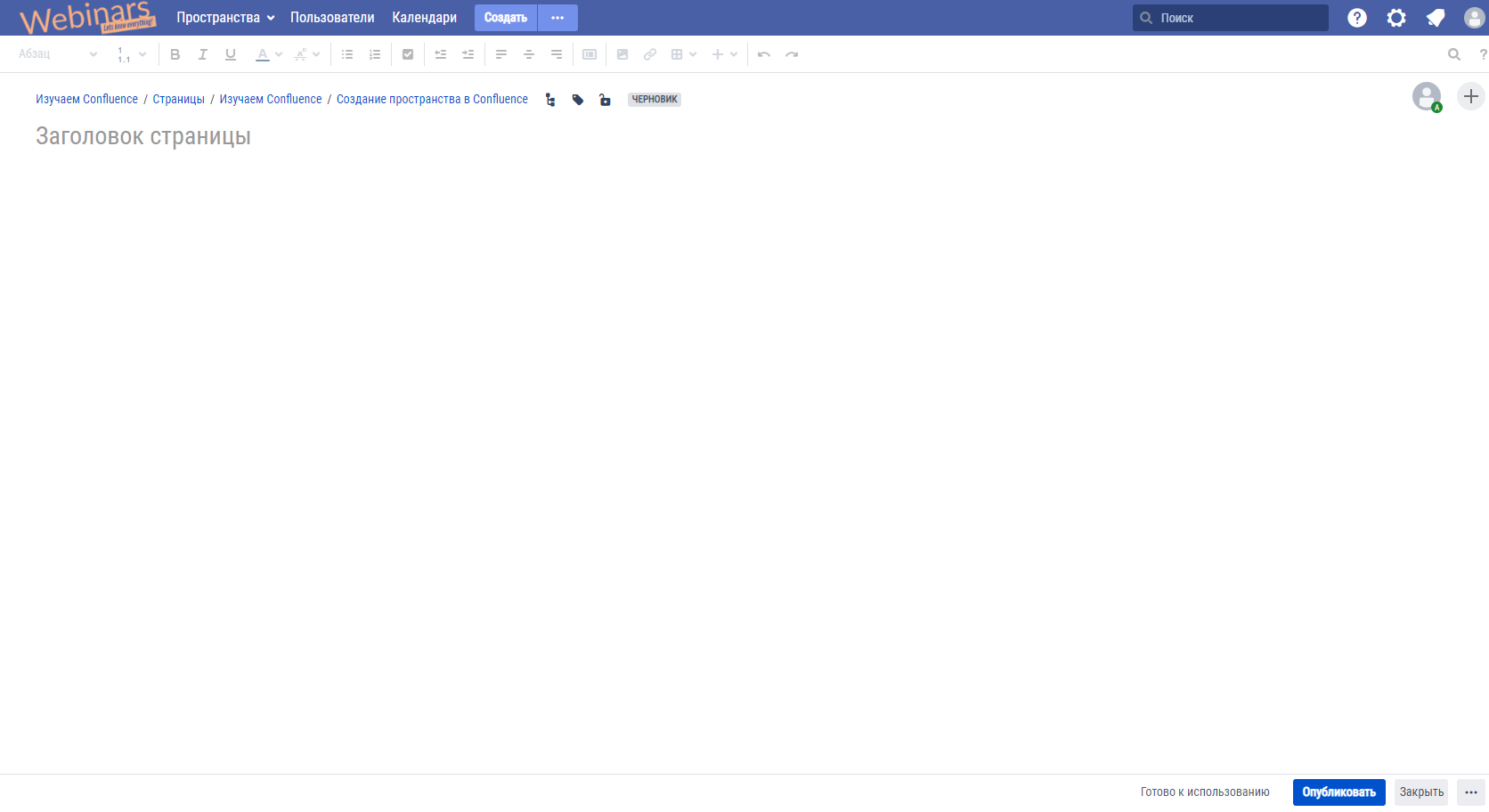Toggle underline text formatting

pos(231,54)
